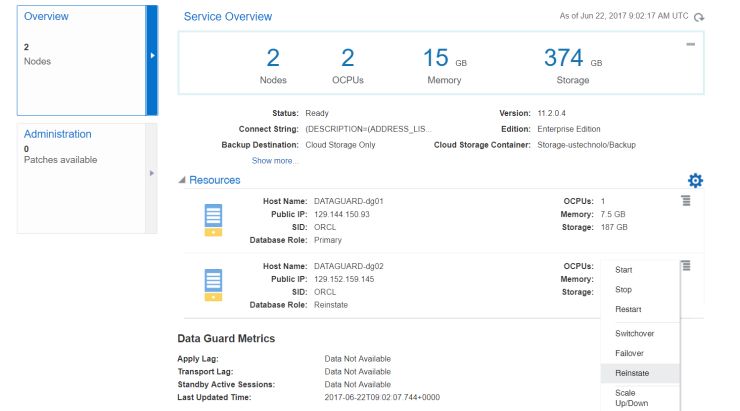Open the Resources gear settings menu
This screenshot has width=740, height=411.
696,180
